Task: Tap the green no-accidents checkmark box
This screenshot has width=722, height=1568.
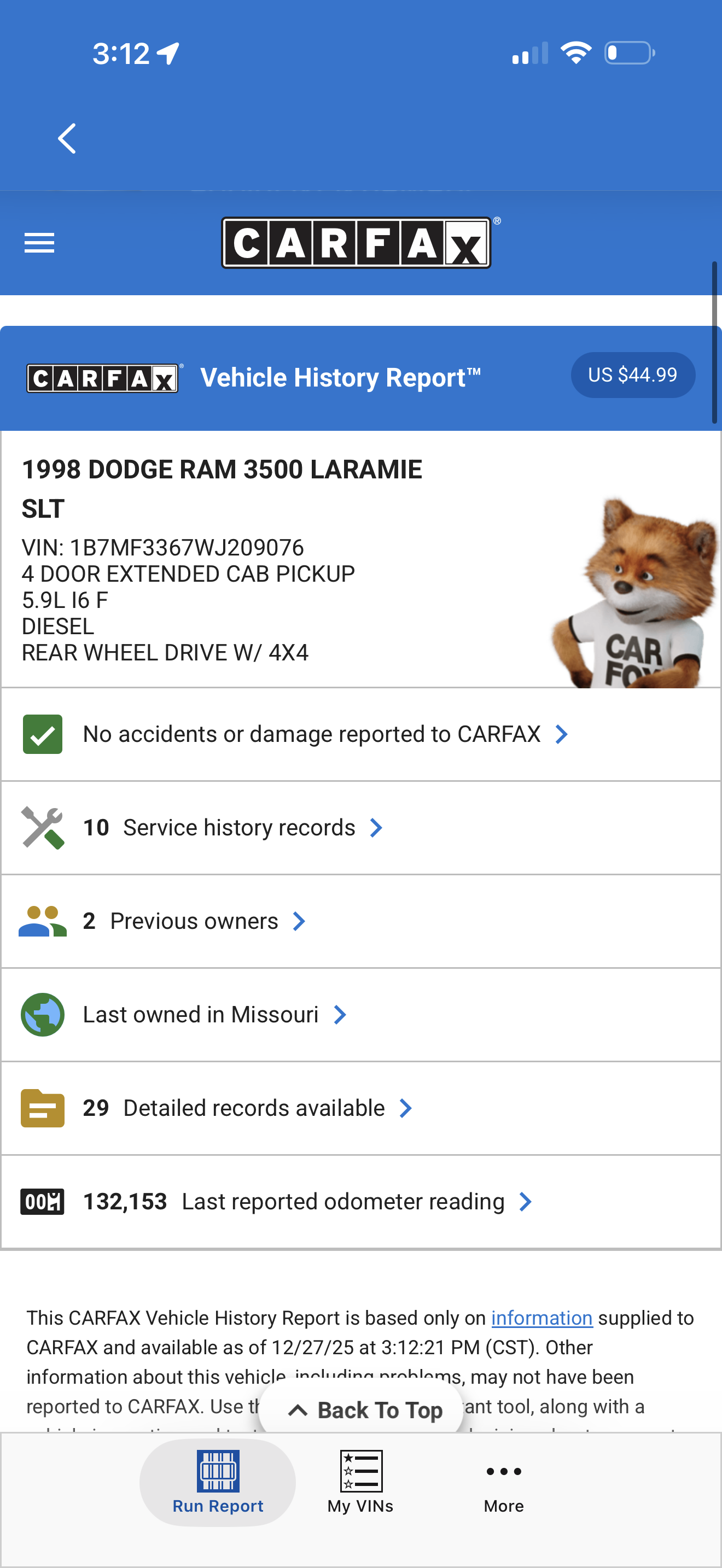Action: click(x=43, y=734)
